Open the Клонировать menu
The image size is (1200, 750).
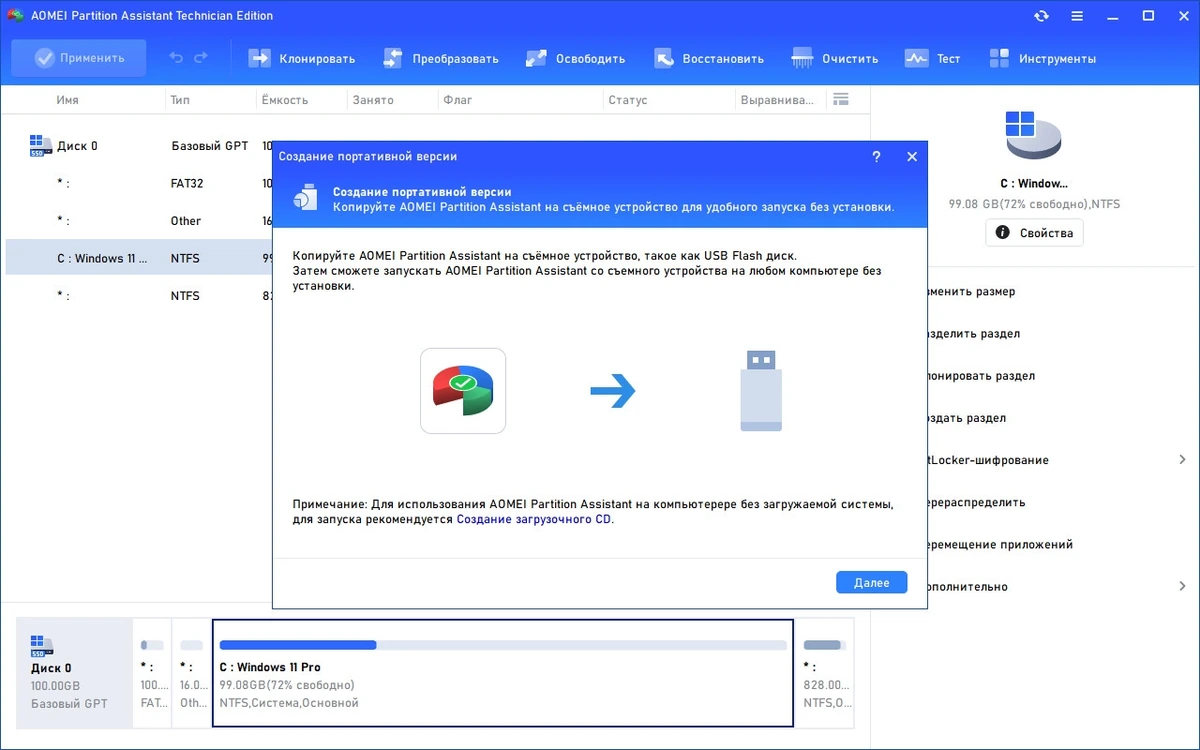pos(302,58)
